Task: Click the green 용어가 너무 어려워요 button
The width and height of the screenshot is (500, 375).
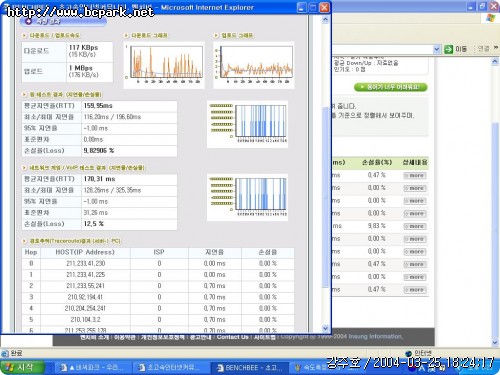Action: coord(390,87)
